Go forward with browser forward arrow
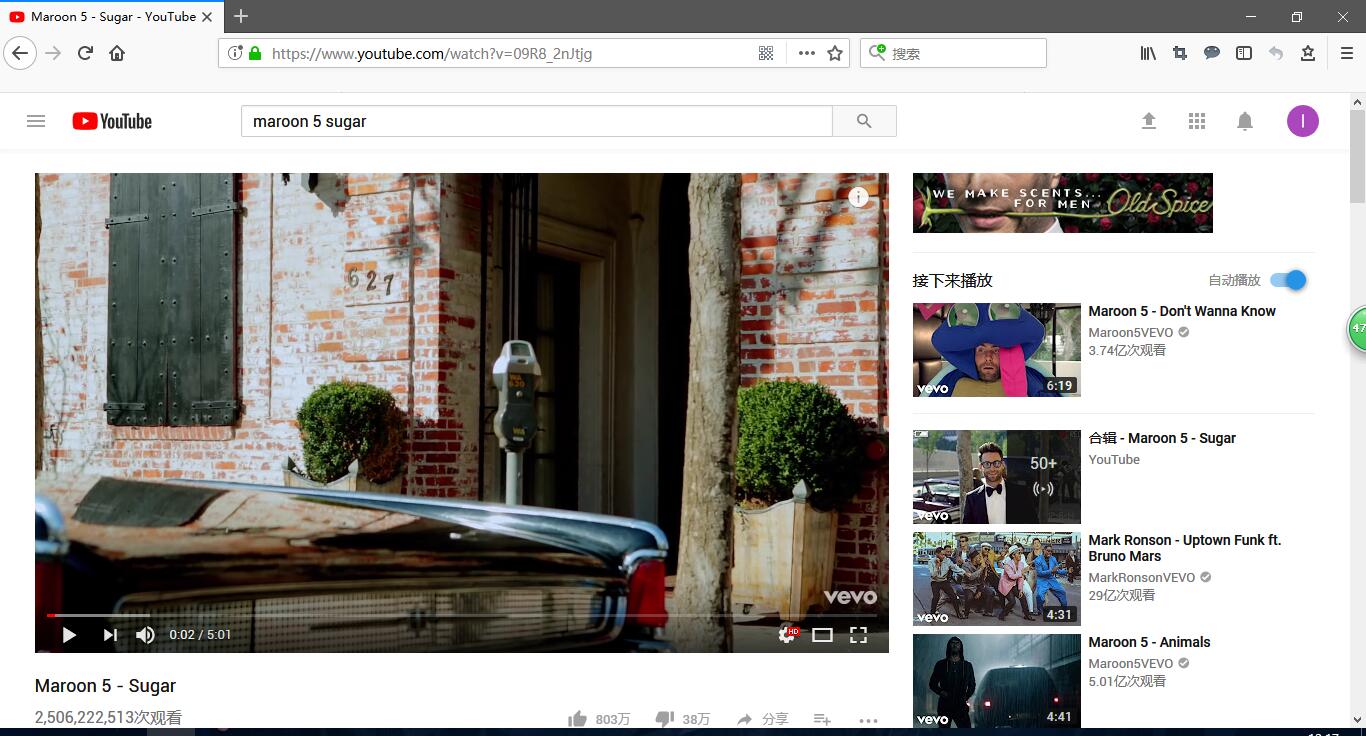The width and height of the screenshot is (1366, 736). point(53,53)
